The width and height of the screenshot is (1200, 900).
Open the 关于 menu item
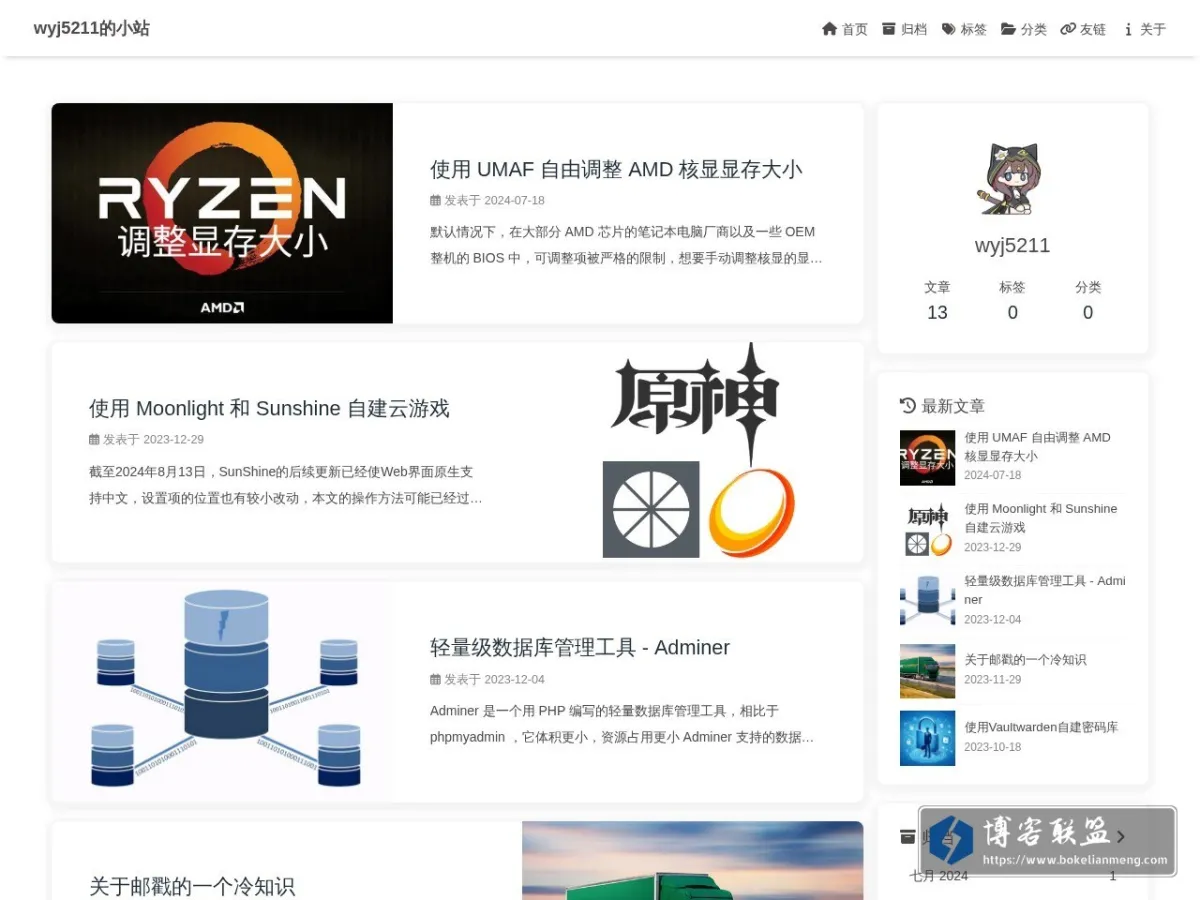coord(1153,29)
